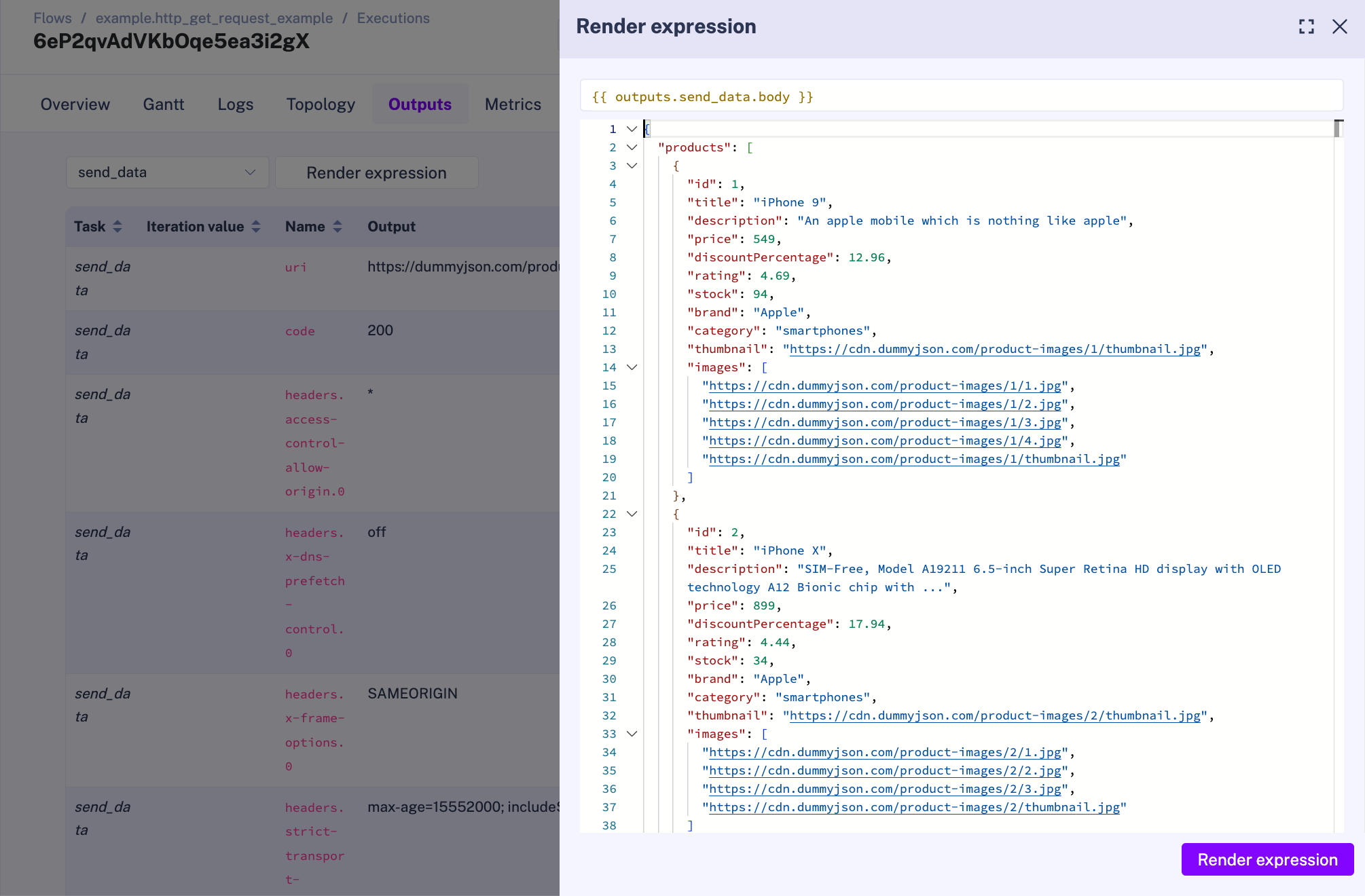Close the Render expression panel

coord(1340,26)
